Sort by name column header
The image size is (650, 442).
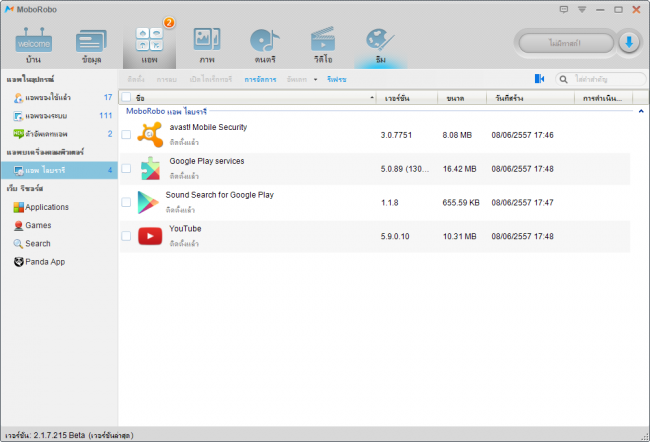click(247, 98)
